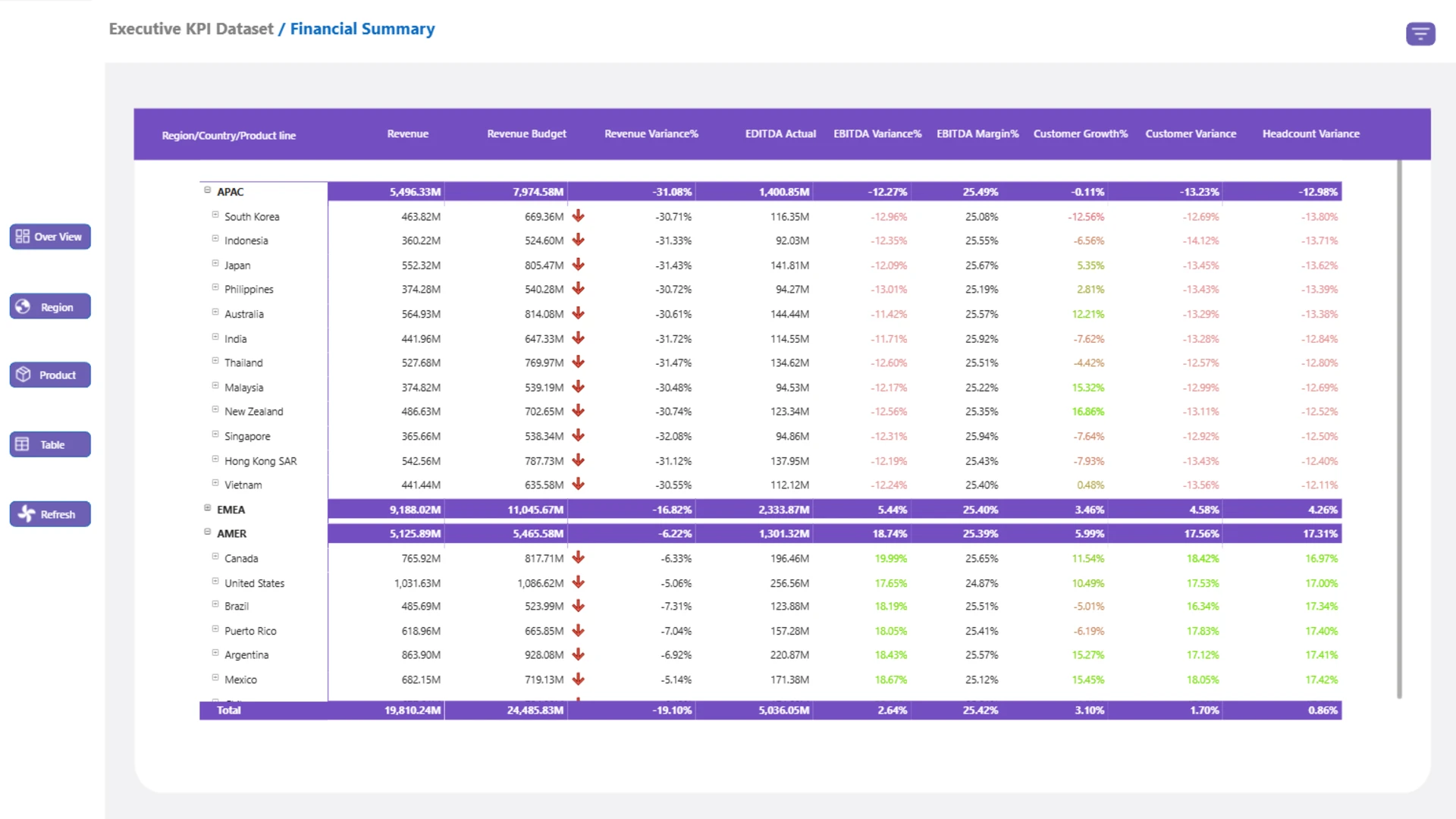
Task: Expand the Japan country row
Action: [215, 264]
